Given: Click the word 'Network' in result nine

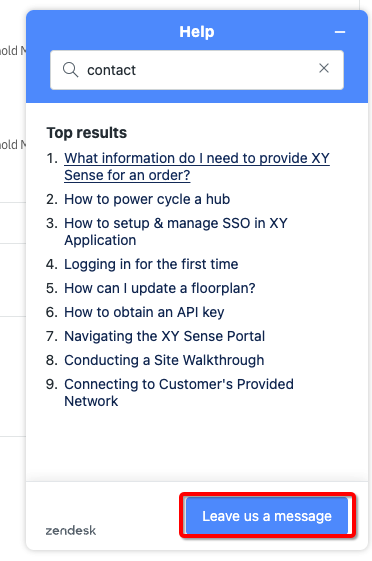Looking at the screenshot, I should point(91,401).
